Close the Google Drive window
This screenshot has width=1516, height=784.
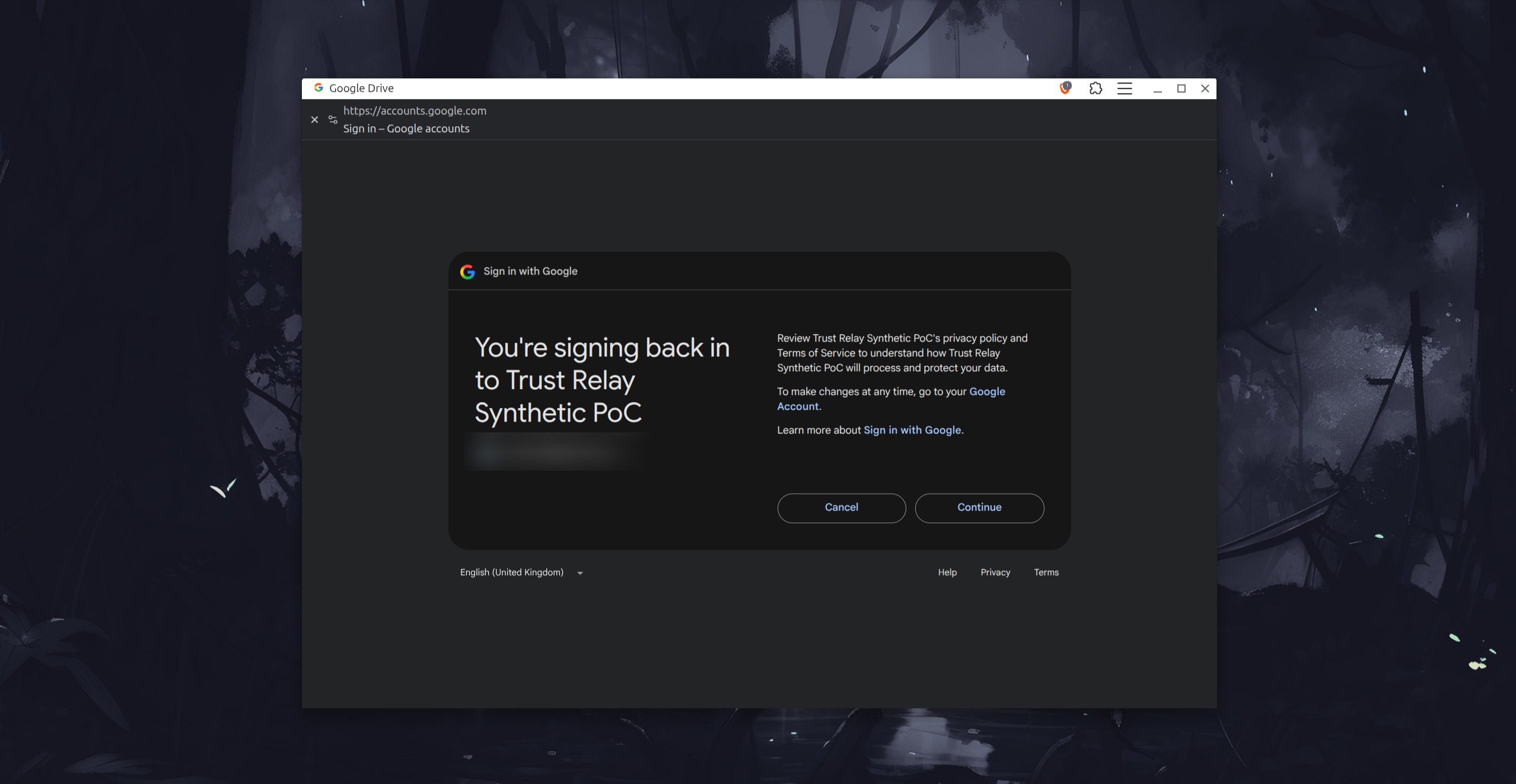click(x=1205, y=88)
